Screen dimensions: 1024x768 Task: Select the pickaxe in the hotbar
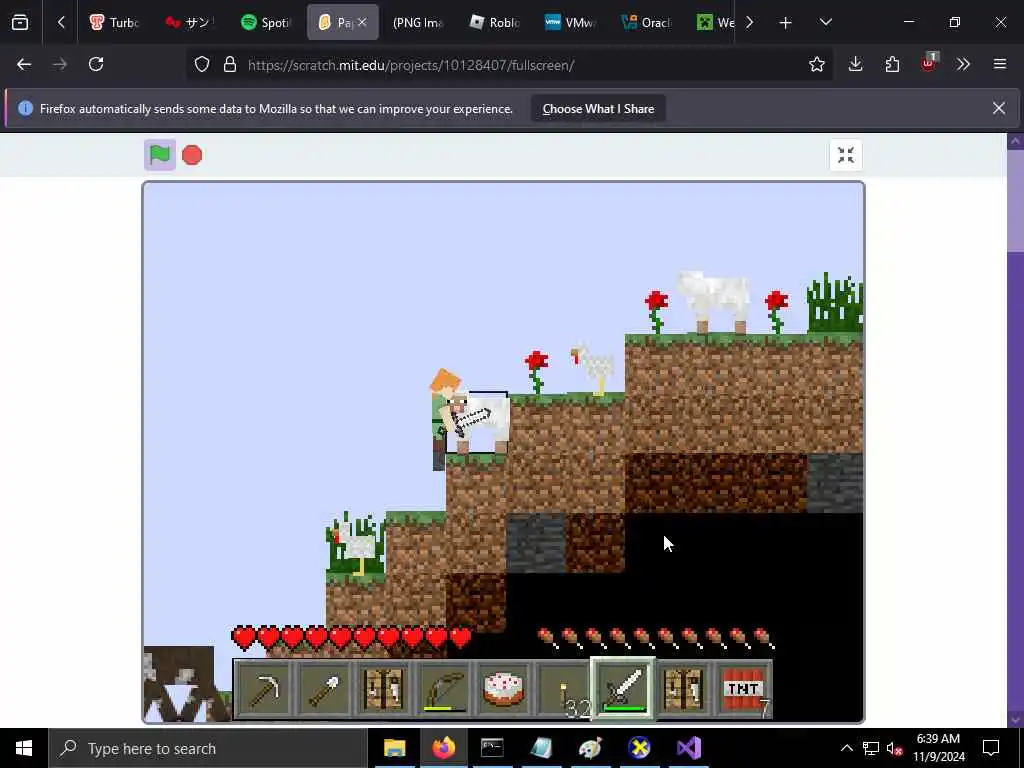point(264,689)
